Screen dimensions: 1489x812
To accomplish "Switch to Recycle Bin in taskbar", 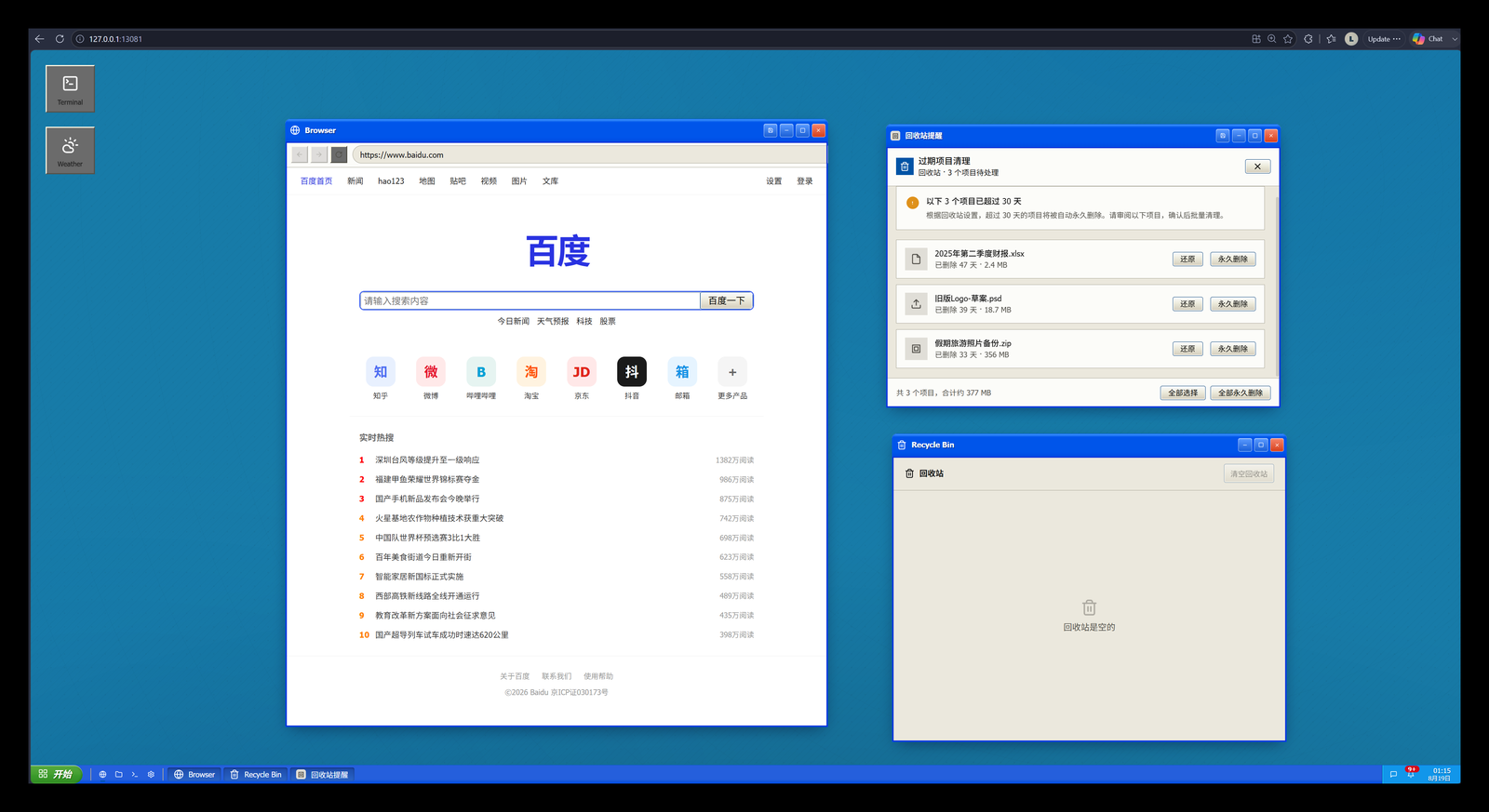I will pos(256,775).
